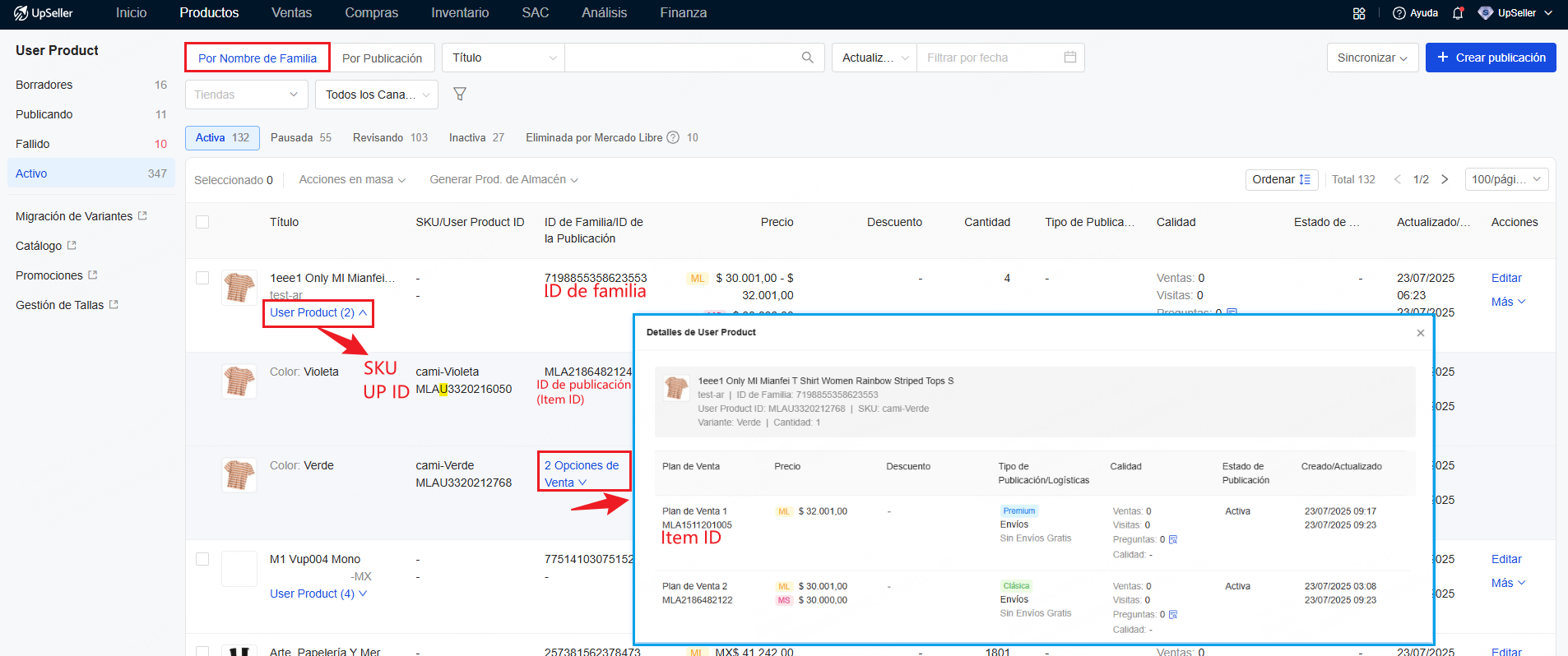Open Más menu for 1eee1 row
Viewport: 1568px width, 656px height.
point(1508,302)
